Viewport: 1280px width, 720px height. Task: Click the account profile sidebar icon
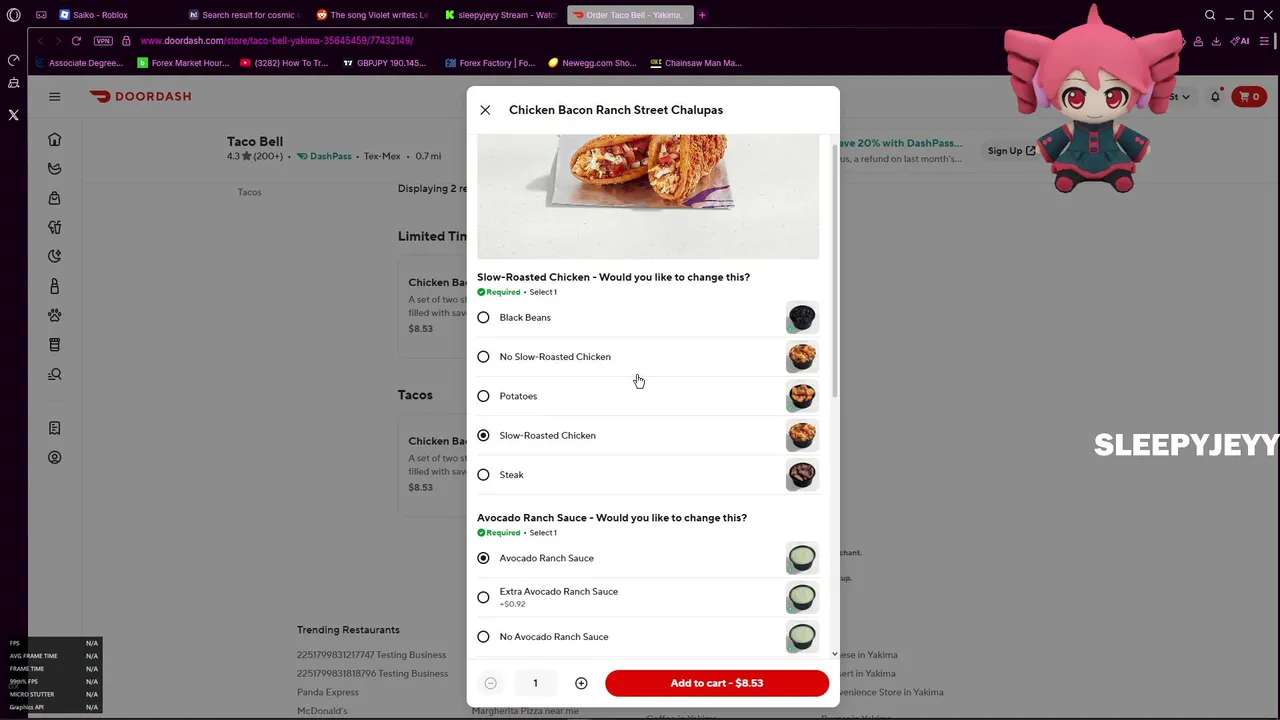(55, 457)
